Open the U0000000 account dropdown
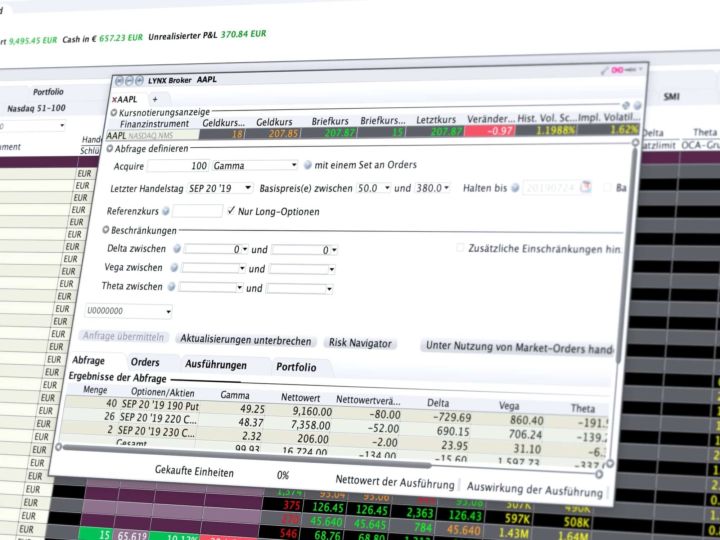Screen dimensions: 720x540 coord(129,312)
